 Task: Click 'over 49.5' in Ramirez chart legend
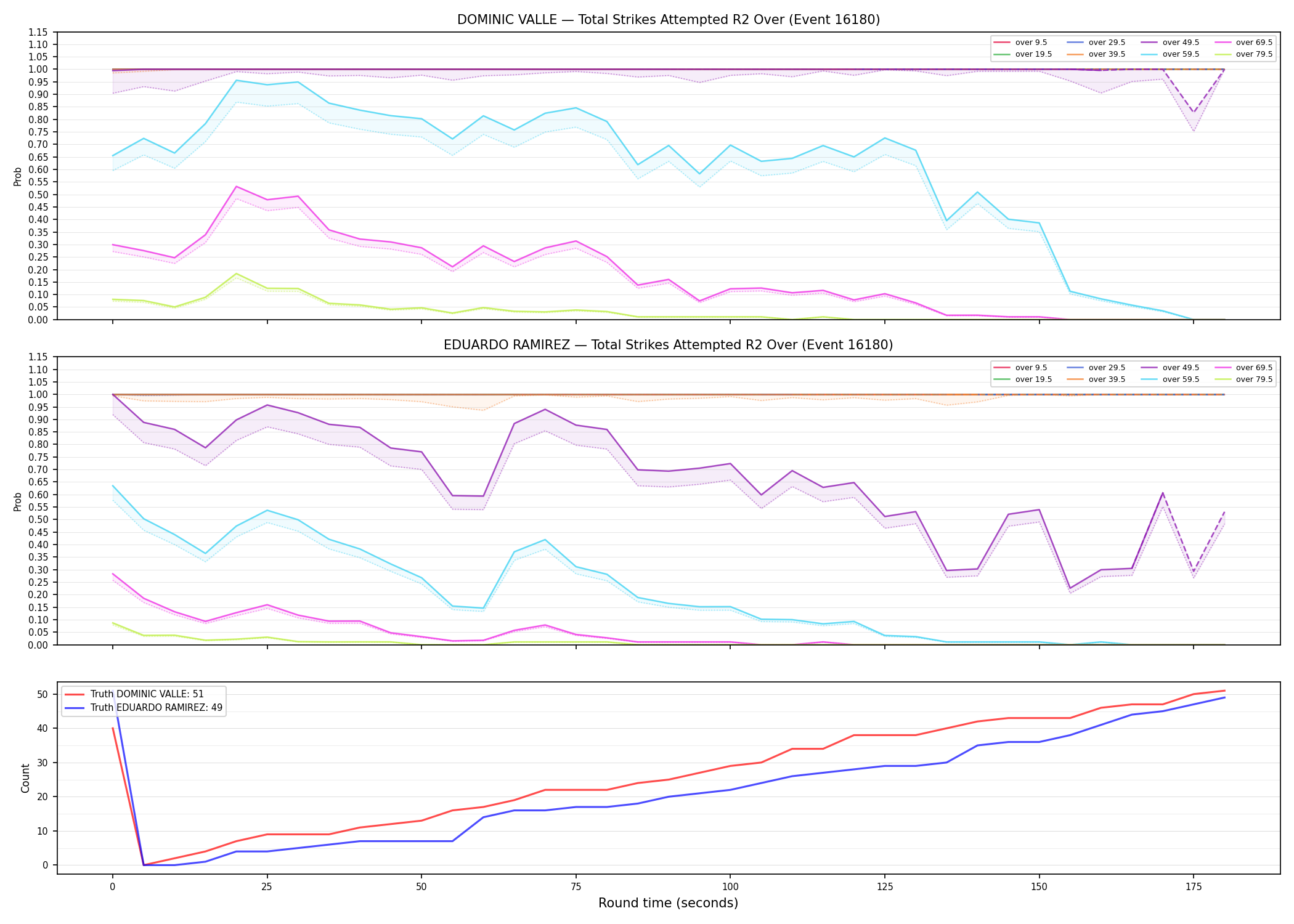point(1170,368)
